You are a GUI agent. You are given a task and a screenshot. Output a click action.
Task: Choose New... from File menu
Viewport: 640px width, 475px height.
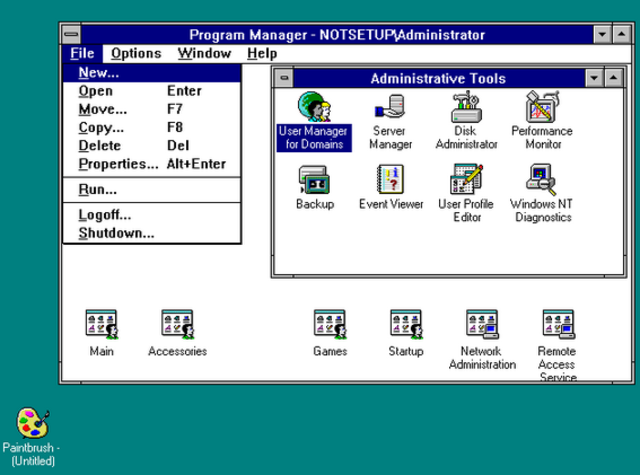(152, 73)
